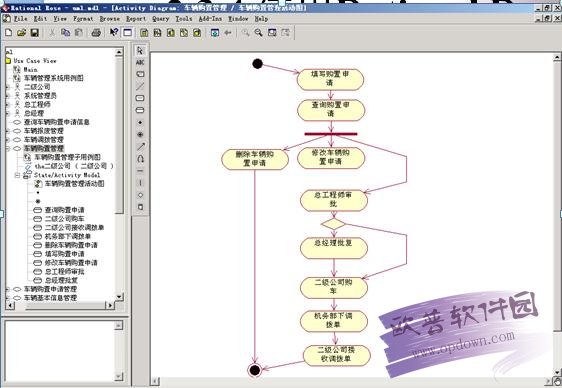Expand the 二级公司 actor node
562x388 pixels.
(8, 87)
